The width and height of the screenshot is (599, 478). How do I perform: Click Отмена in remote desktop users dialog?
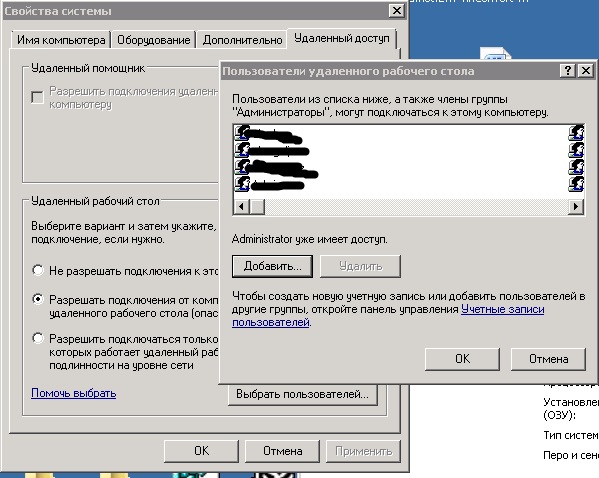pyautogui.click(x=548, y=359)
